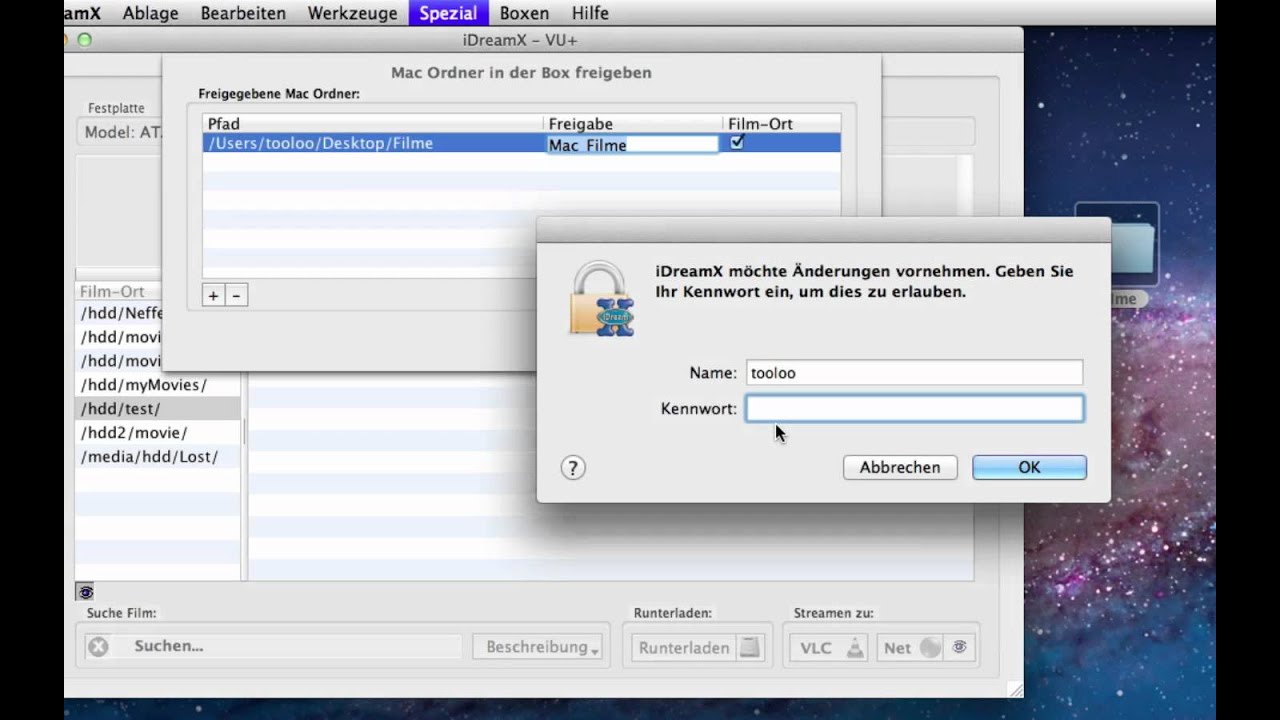
Task: Click the VLC cone icon
Action: tap(855, 648)
